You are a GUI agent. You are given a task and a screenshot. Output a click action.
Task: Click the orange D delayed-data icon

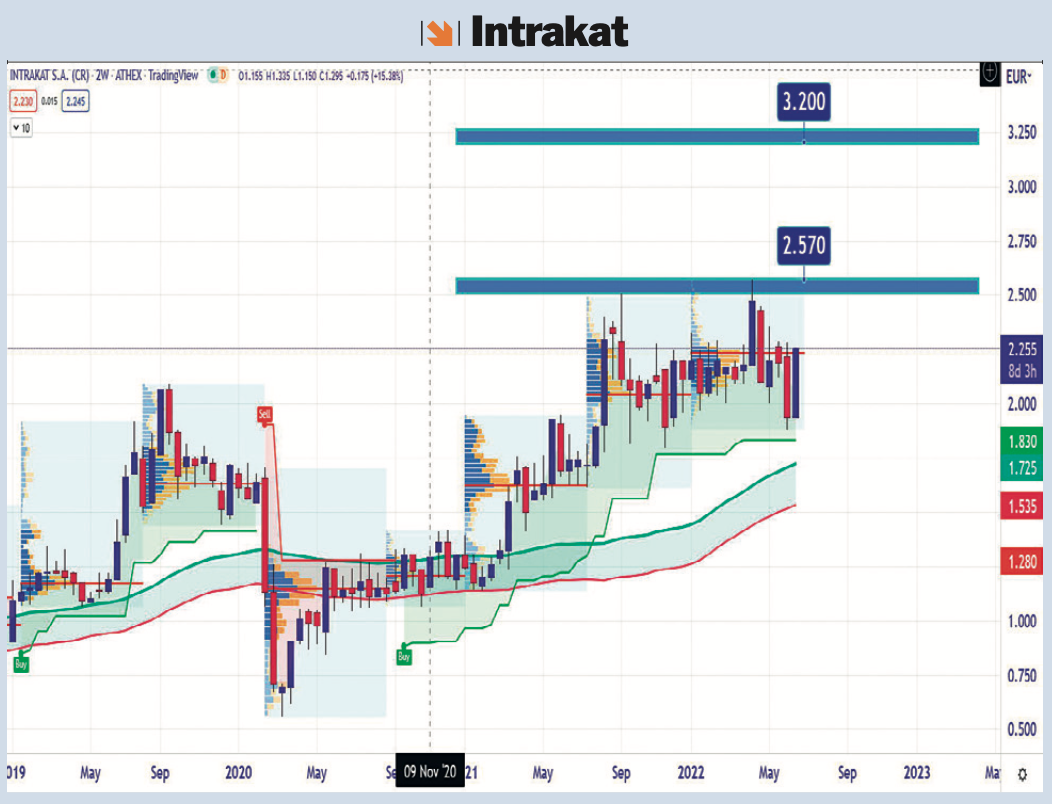tap(223, 75)
